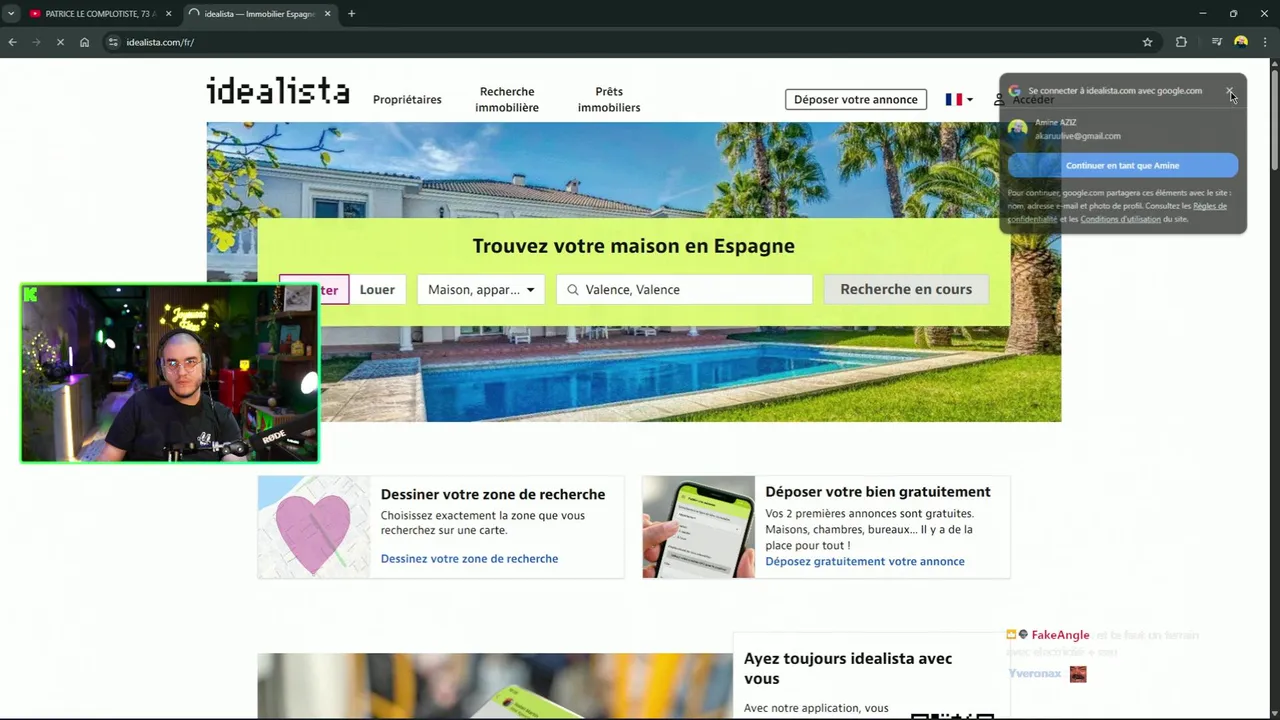Open the browser extensions puzzle icon
1280x720 pixels.
pyautogui.click(x=1181, y=42)
